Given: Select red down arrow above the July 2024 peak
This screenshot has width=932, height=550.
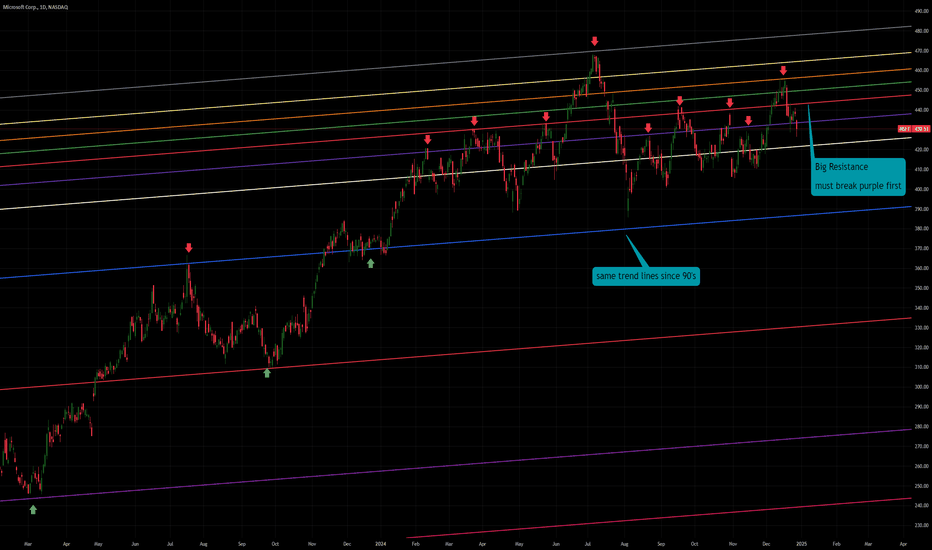Looking at the screenshot, I should tap(594, 41).
